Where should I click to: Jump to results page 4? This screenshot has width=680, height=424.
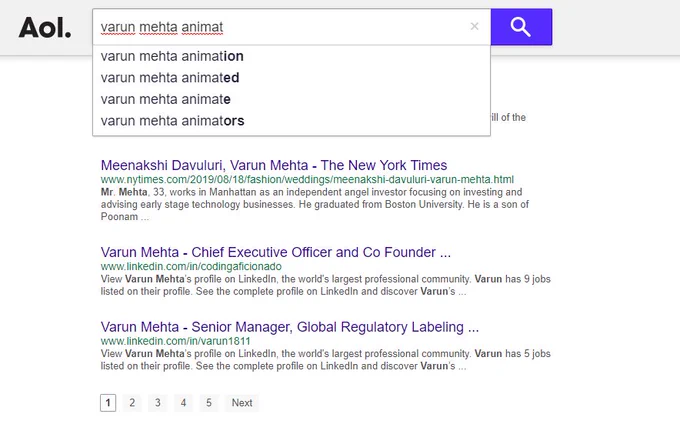[x=183, y=403]
